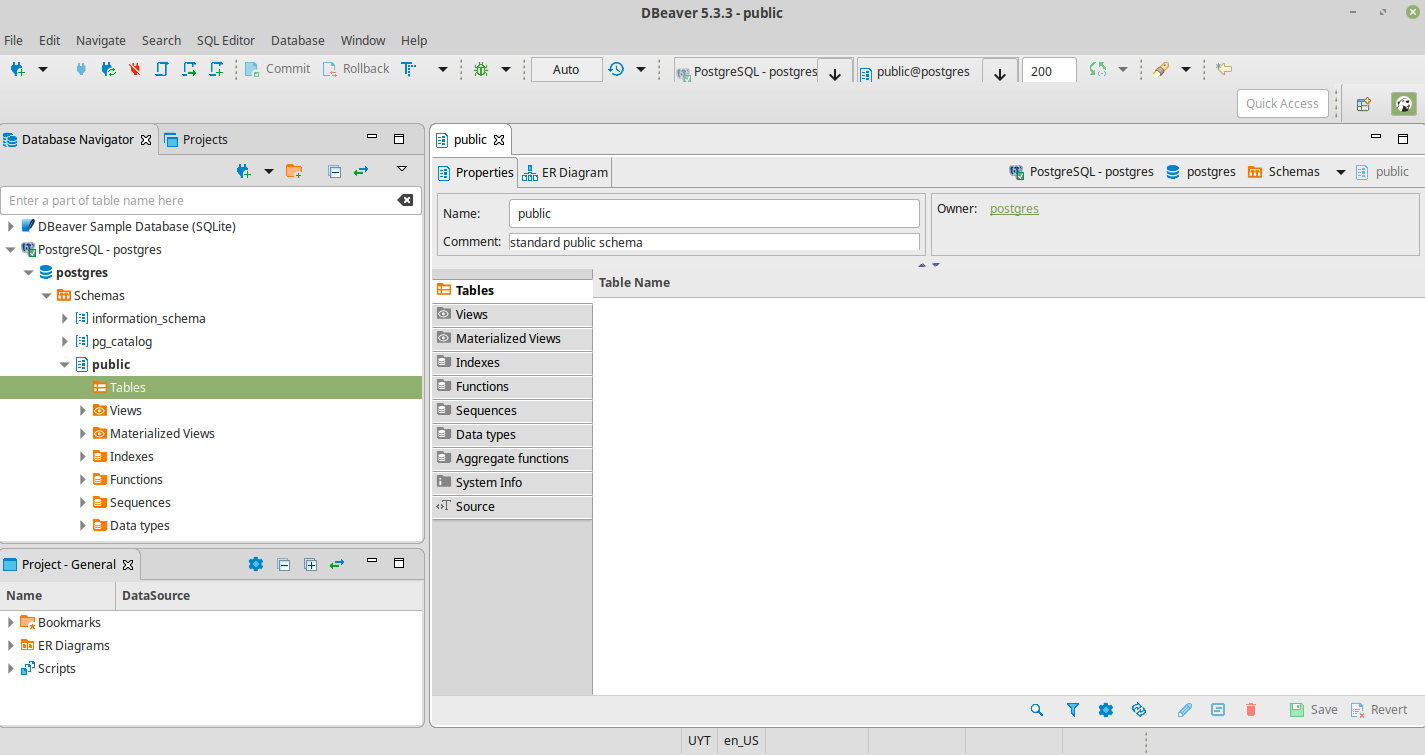
Task: Click the Rollback button
Action: [356, 69]
